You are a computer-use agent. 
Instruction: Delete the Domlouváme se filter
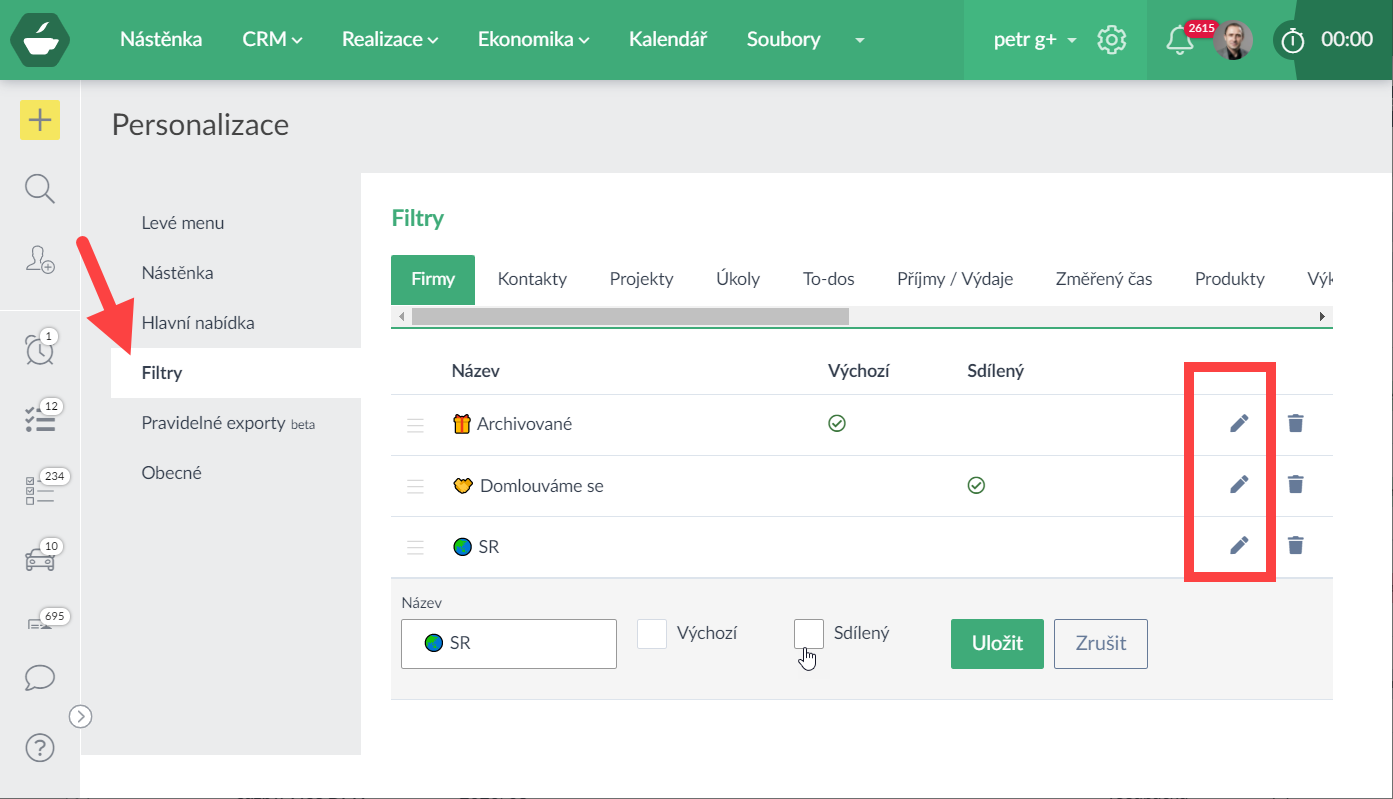pyautogui.click(x=1295, y=484)
